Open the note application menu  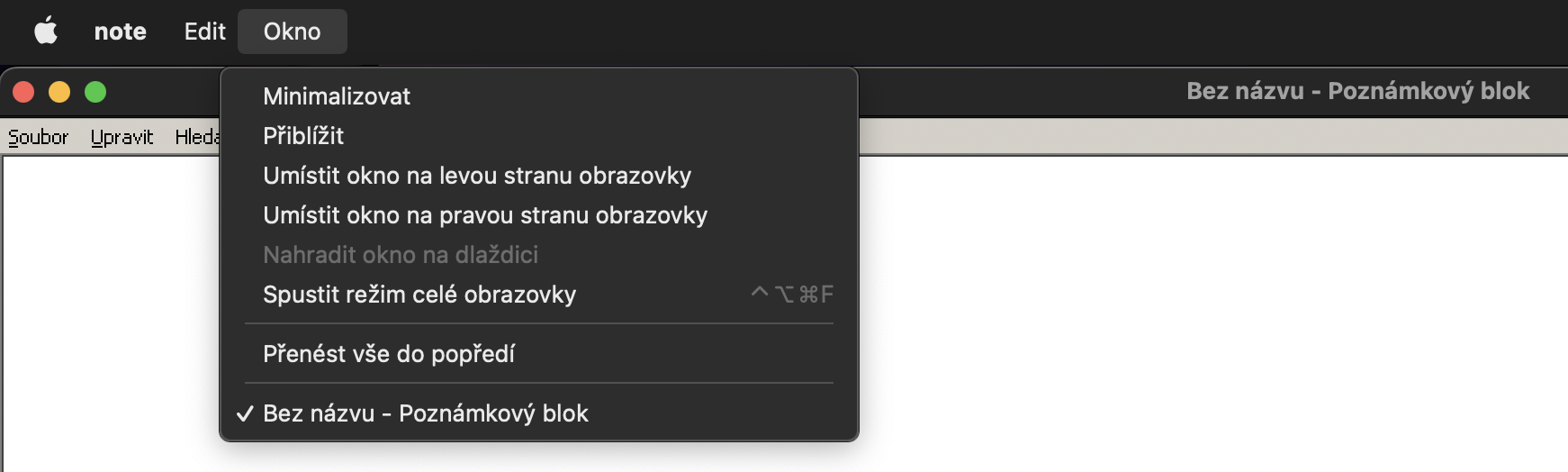point(121,32)
